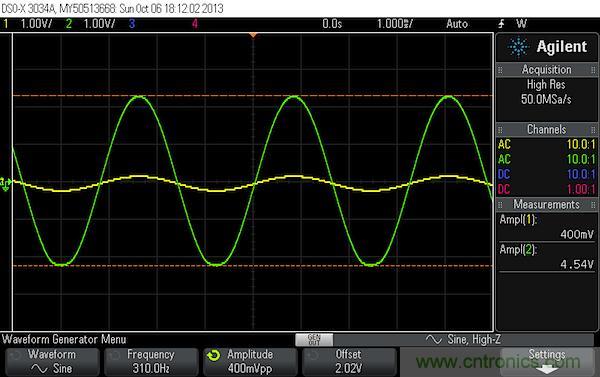This screenshot has width=600, height=377.
Task: Click the Ampl(2) 4.54V measurement readout
Action: pyautogui.click(x=547, y=257)
